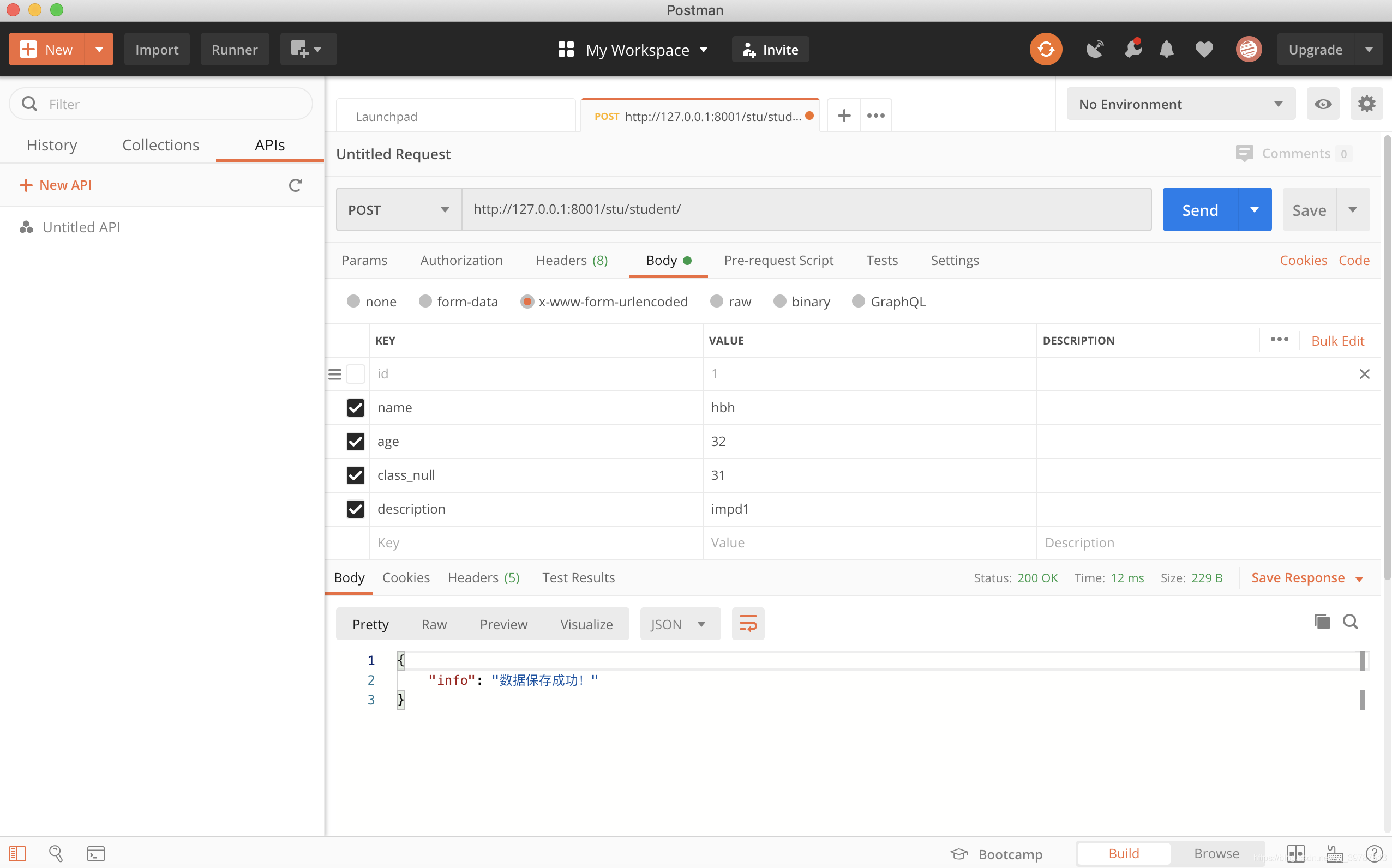This screenshot has width=1392, height=868.
Task: Search within the response body
Action: tap(1350, 622)
